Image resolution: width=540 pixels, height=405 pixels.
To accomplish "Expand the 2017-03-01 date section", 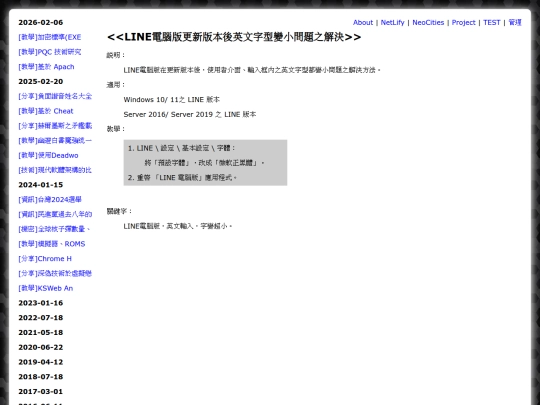I will pyautogui.click(x=41, y=392).
